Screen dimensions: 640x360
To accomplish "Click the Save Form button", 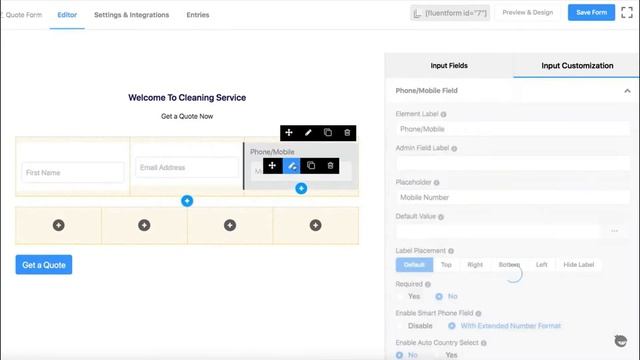I will [591, 13].
